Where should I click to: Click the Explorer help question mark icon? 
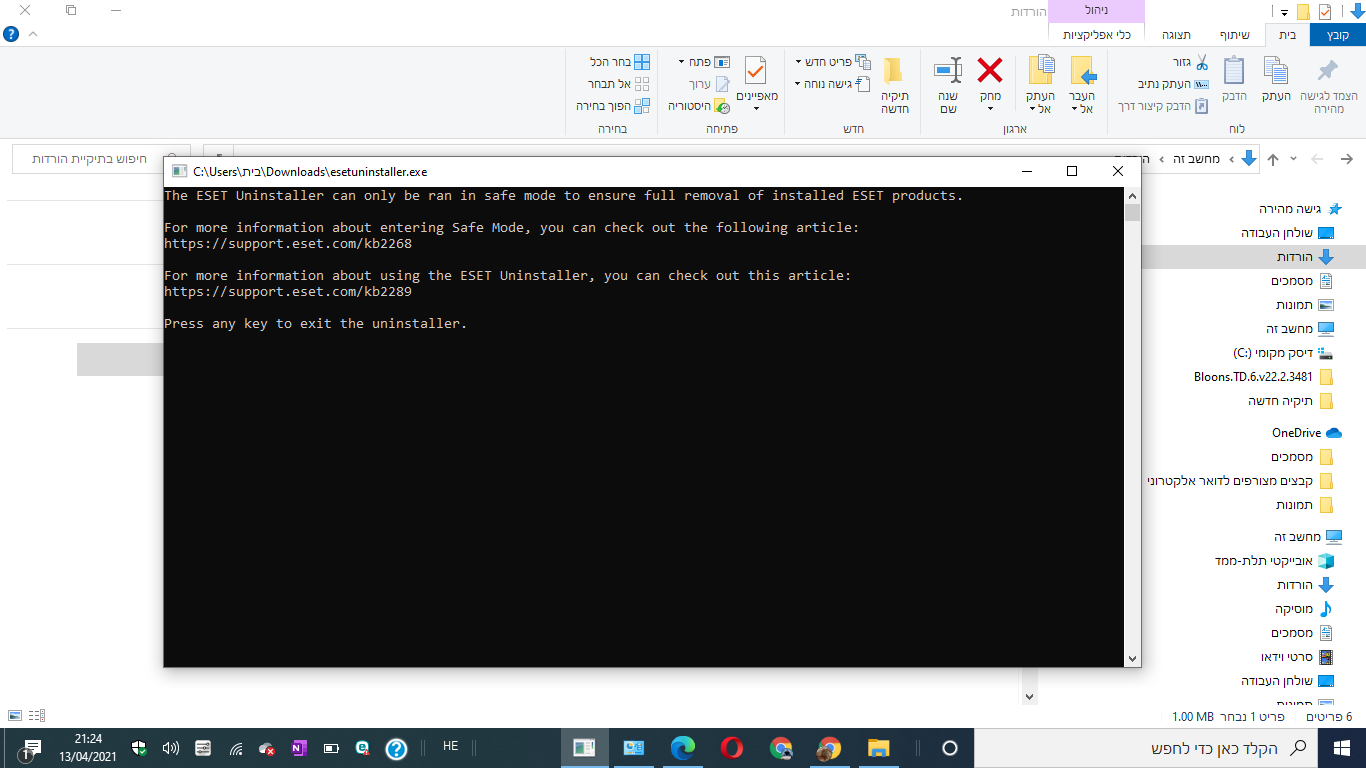click(x=11, y=34)
